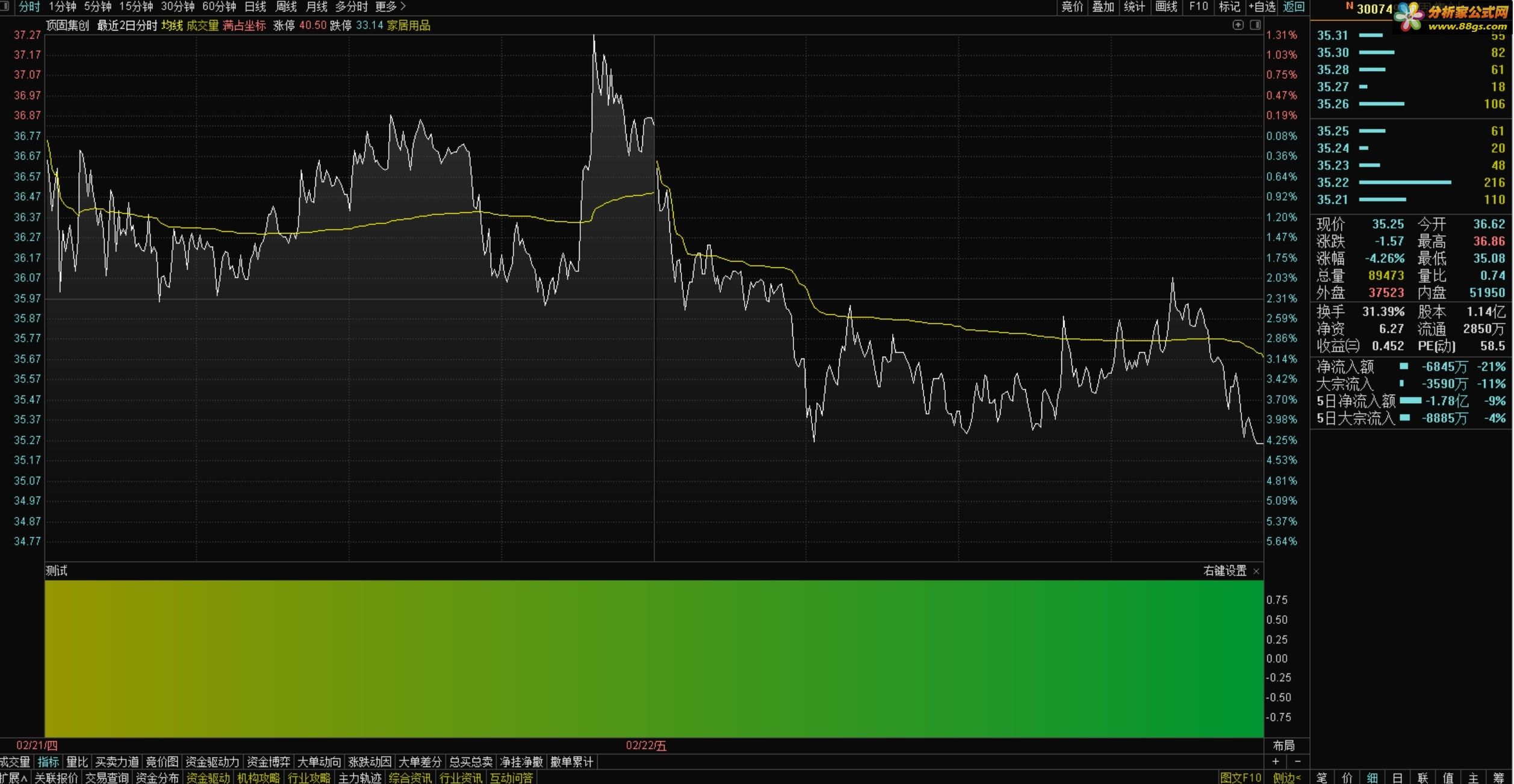Open 最近2日分时 day selector
Image resolution: width=1514 pixels, height=784 pixels.
127,25
